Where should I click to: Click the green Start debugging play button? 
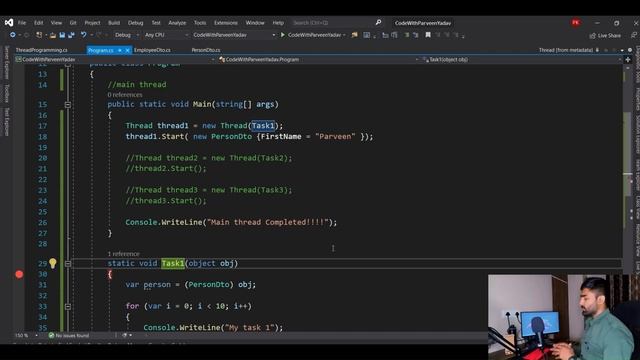click(282, 35)
